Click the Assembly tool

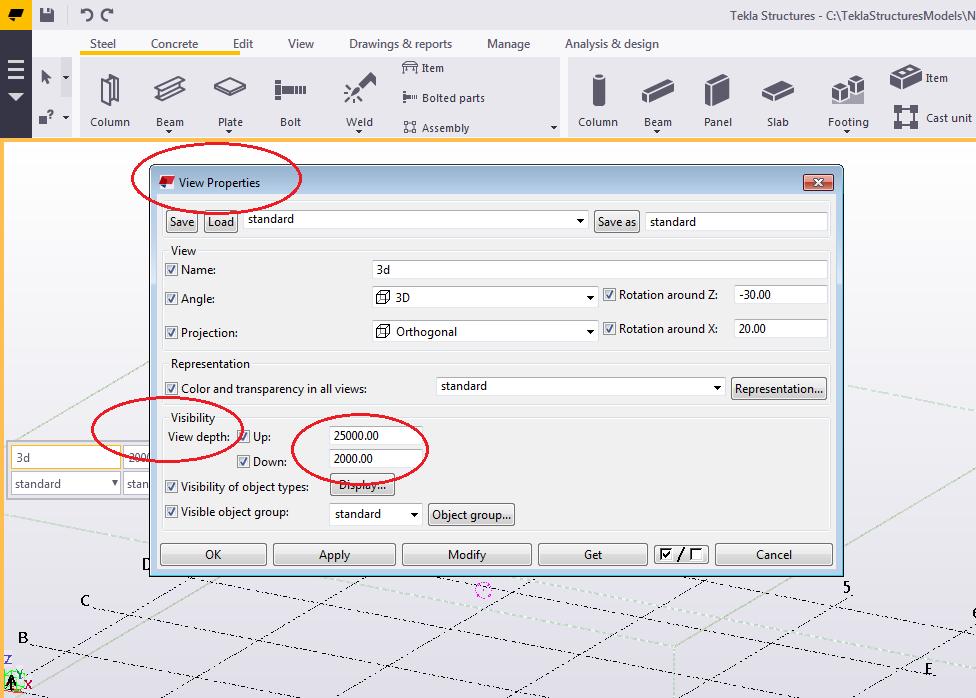[436, 128]
